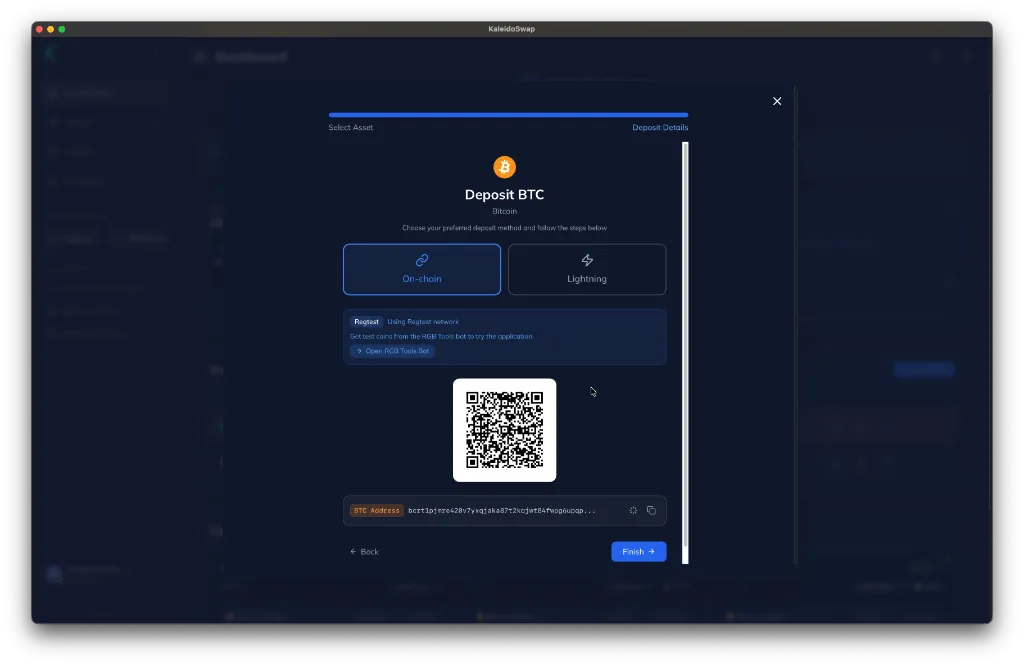
Task: Select the On-chain deposit method
Action: (x=421, y=269)
